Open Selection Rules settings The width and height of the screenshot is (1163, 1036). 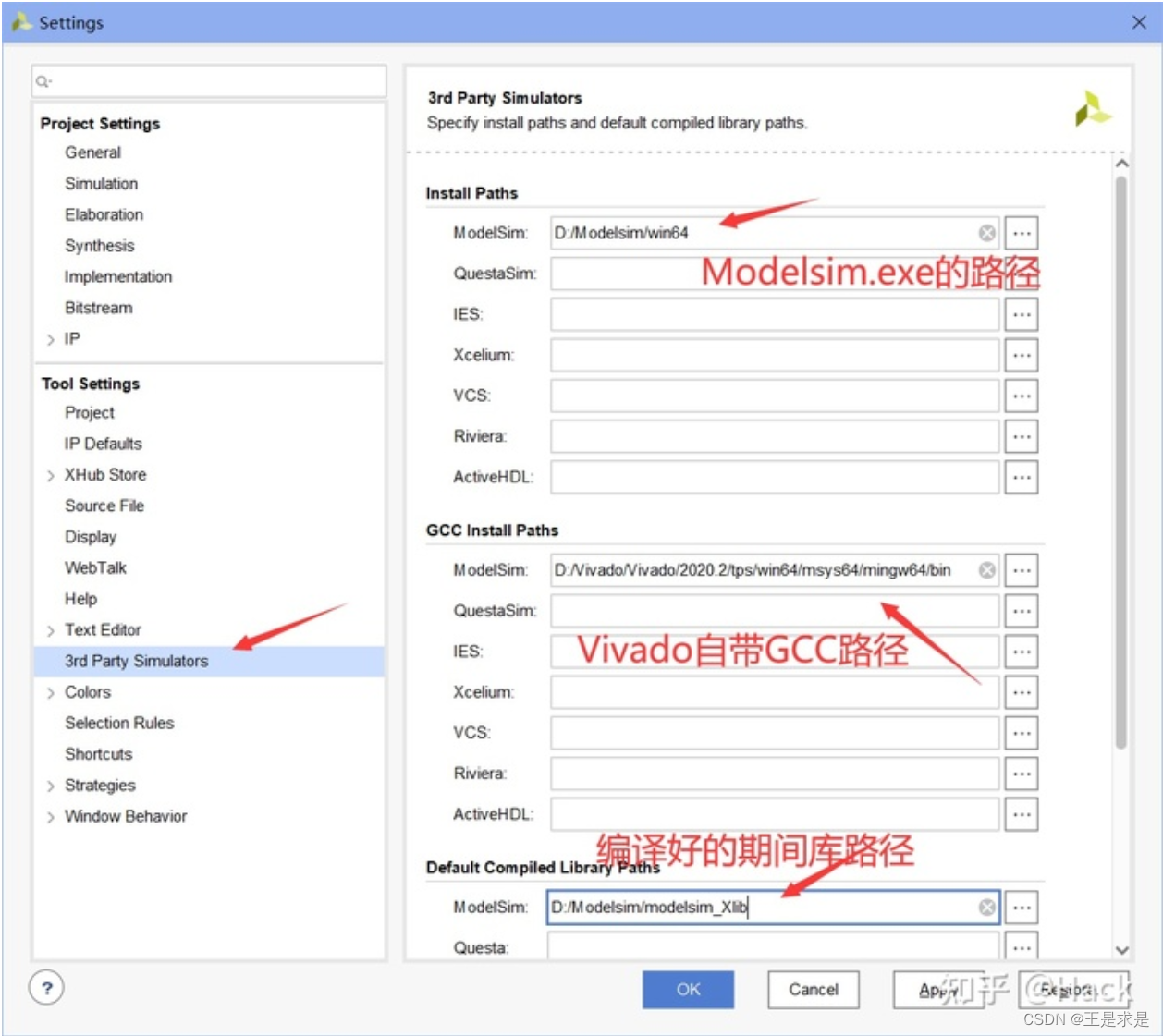[118, 723]
